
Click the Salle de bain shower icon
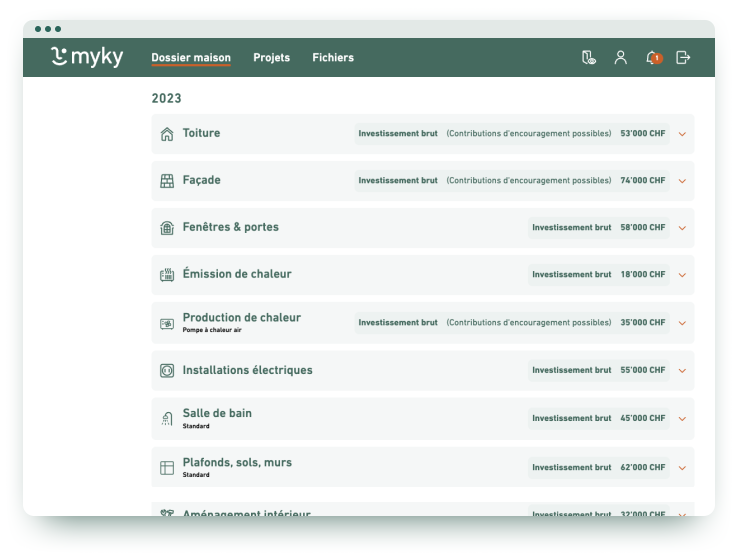coord(167,419)
